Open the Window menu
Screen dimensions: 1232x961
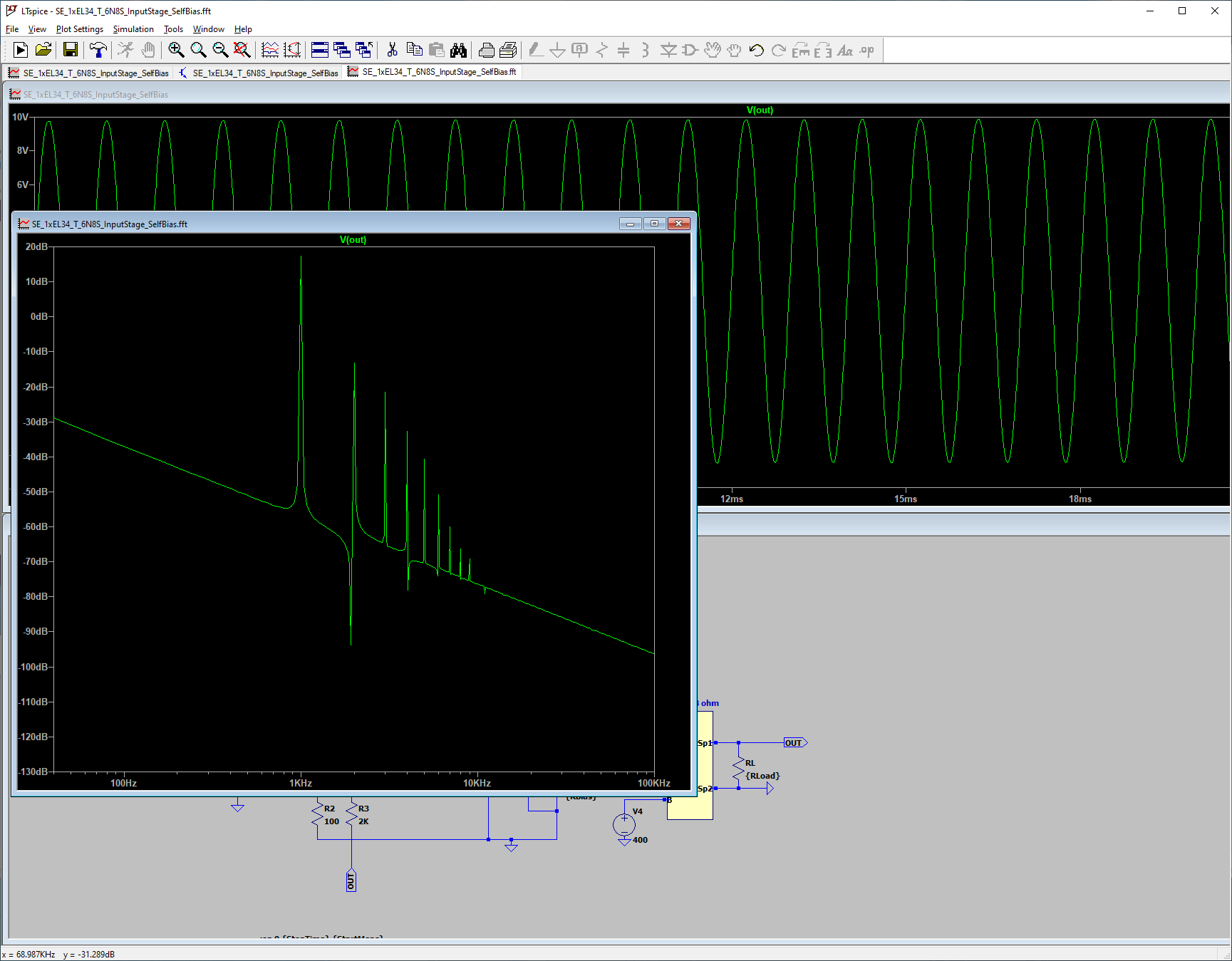click(209, 29)
